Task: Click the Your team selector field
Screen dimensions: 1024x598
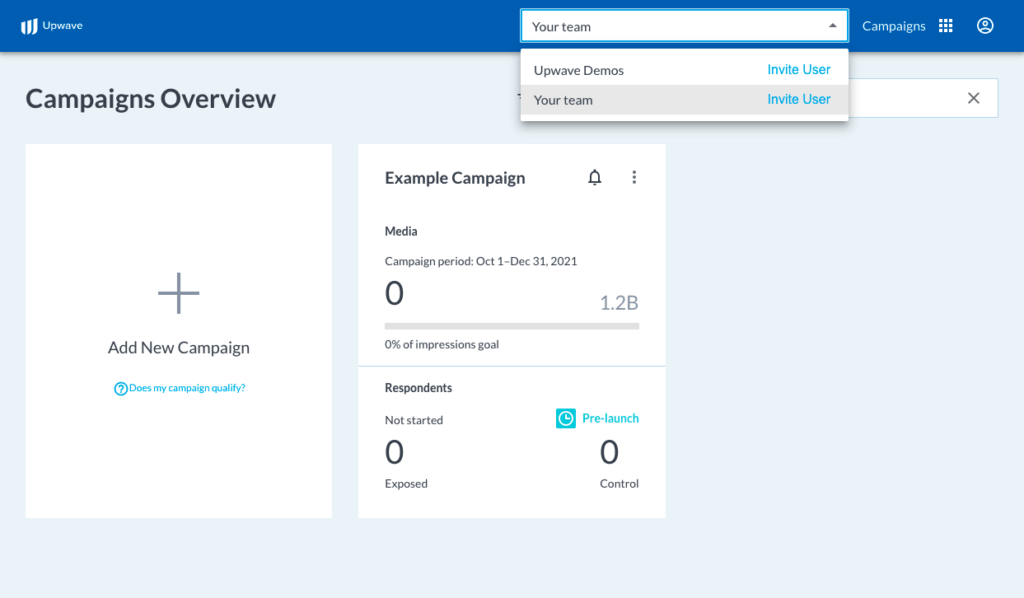Action: [684, 26]
